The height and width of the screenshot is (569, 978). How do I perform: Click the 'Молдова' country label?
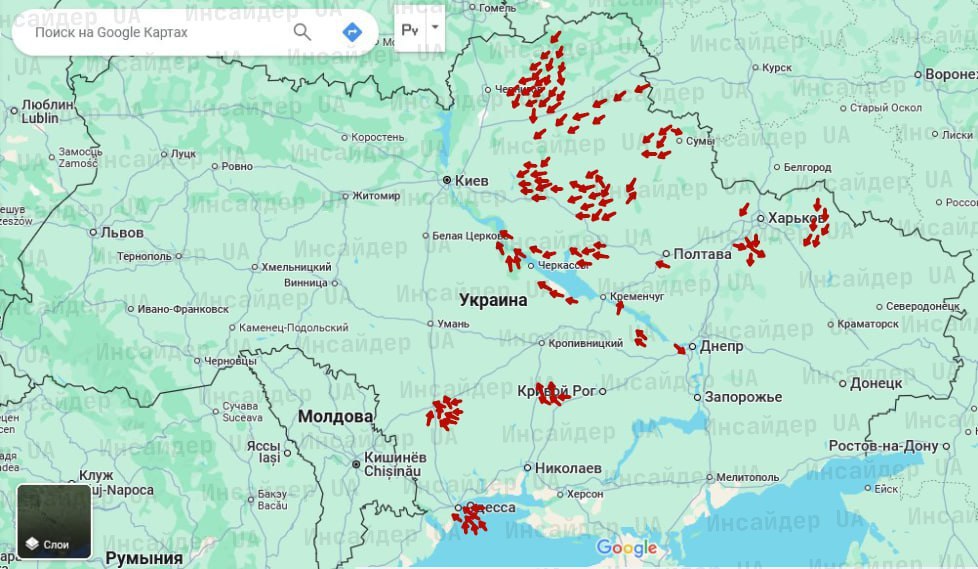tap(335, 416)
